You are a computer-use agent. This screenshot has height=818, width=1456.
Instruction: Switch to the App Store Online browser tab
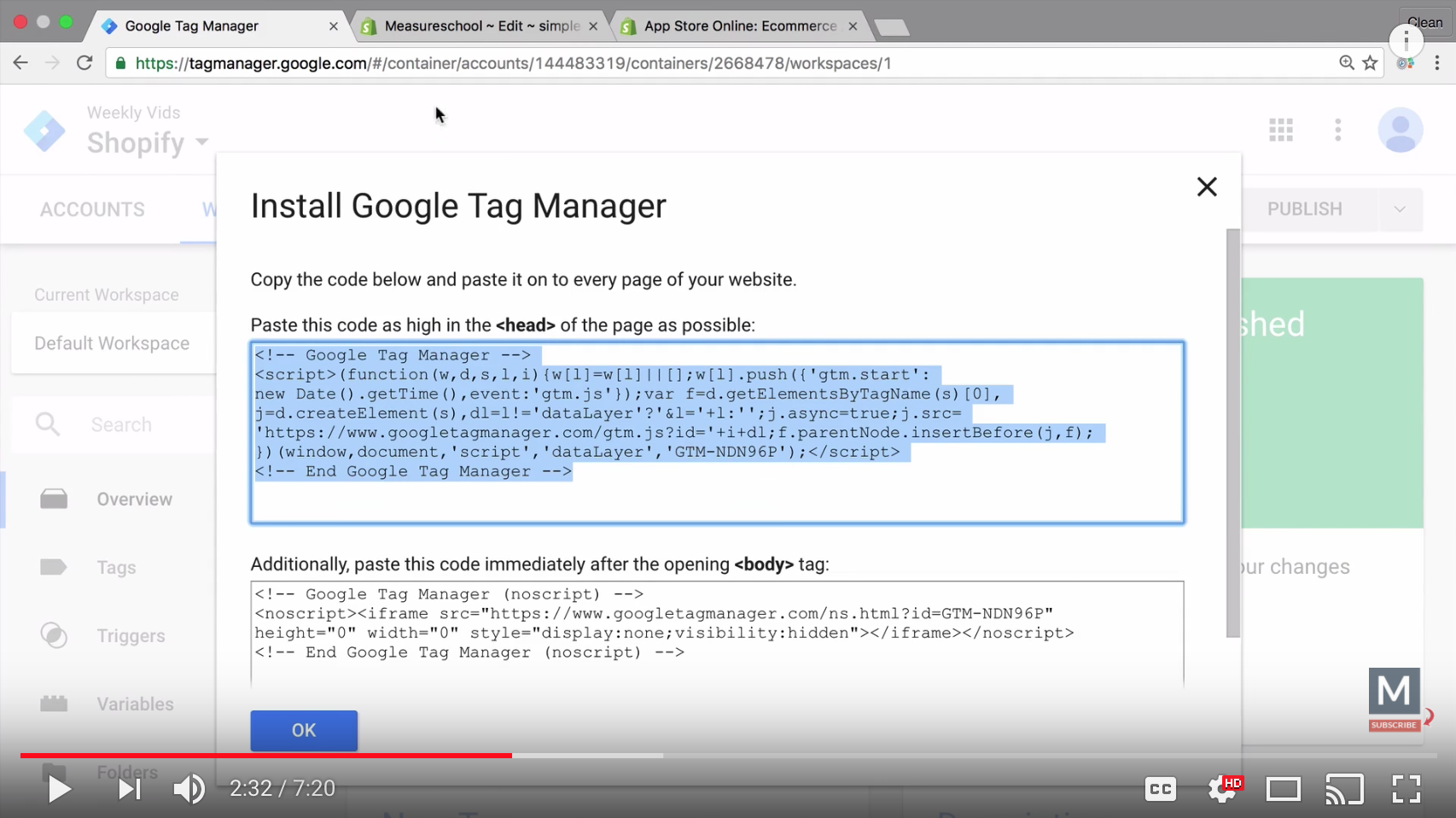coord(740,26)
